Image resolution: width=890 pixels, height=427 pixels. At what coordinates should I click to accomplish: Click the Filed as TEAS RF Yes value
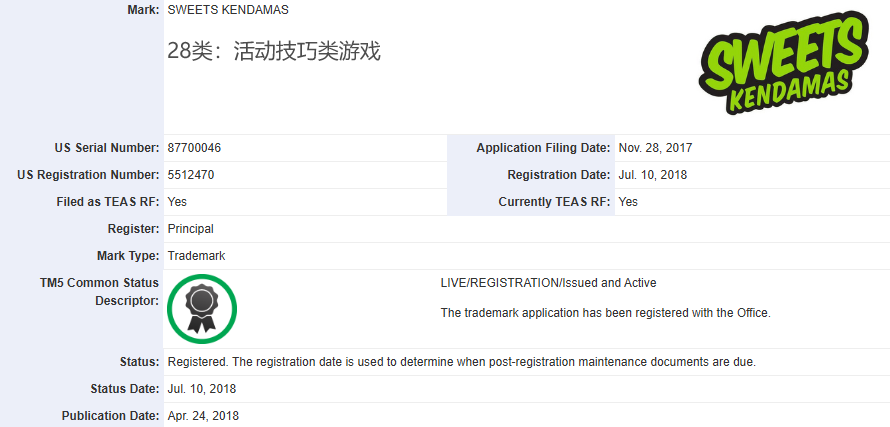click(177, 202)
